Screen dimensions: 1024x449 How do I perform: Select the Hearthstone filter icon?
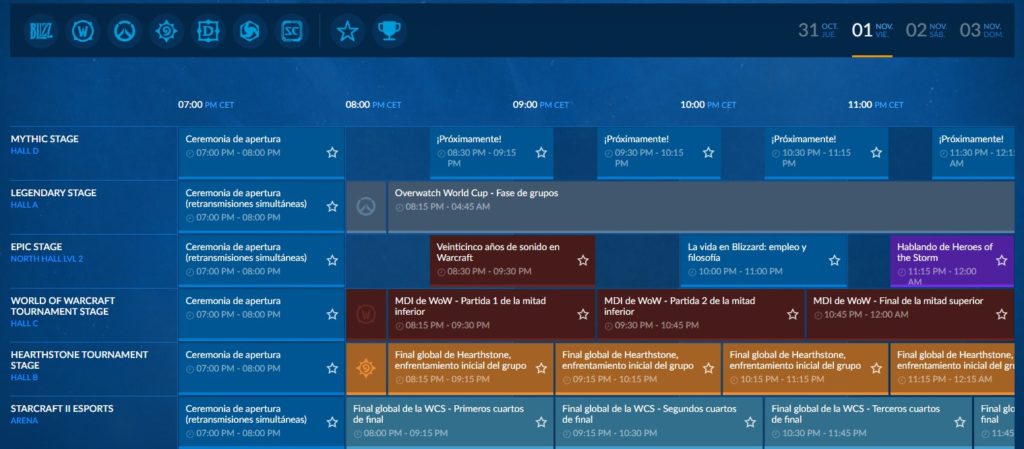coord(166,31)
